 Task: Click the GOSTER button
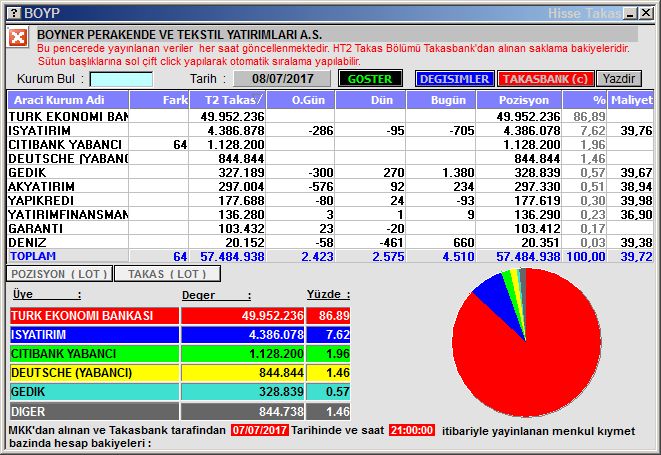370,79
